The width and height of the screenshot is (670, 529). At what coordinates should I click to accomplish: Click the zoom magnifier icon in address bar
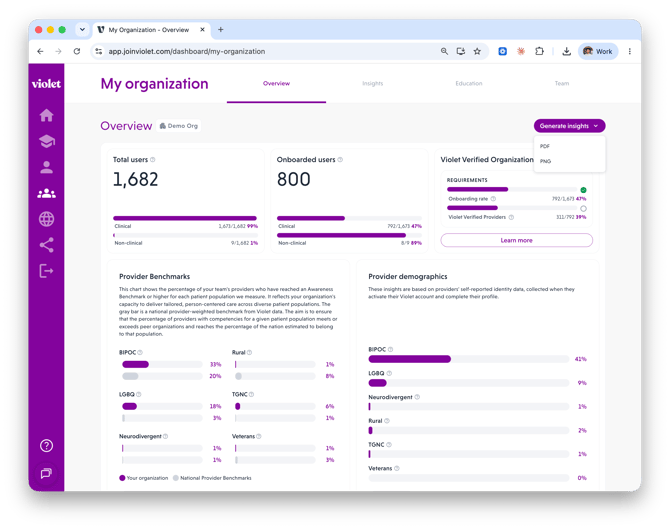coord(444,51)
